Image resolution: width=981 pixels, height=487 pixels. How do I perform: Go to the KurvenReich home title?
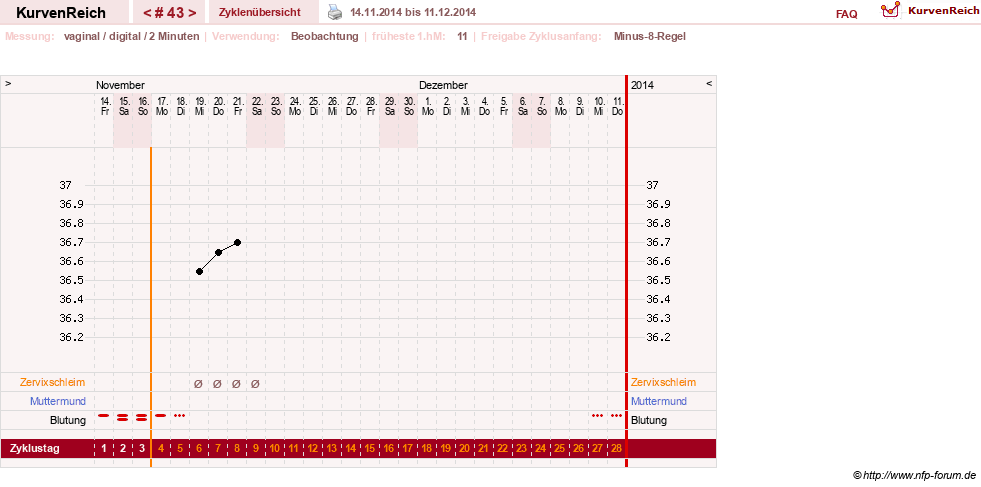[x=61, y=13]
